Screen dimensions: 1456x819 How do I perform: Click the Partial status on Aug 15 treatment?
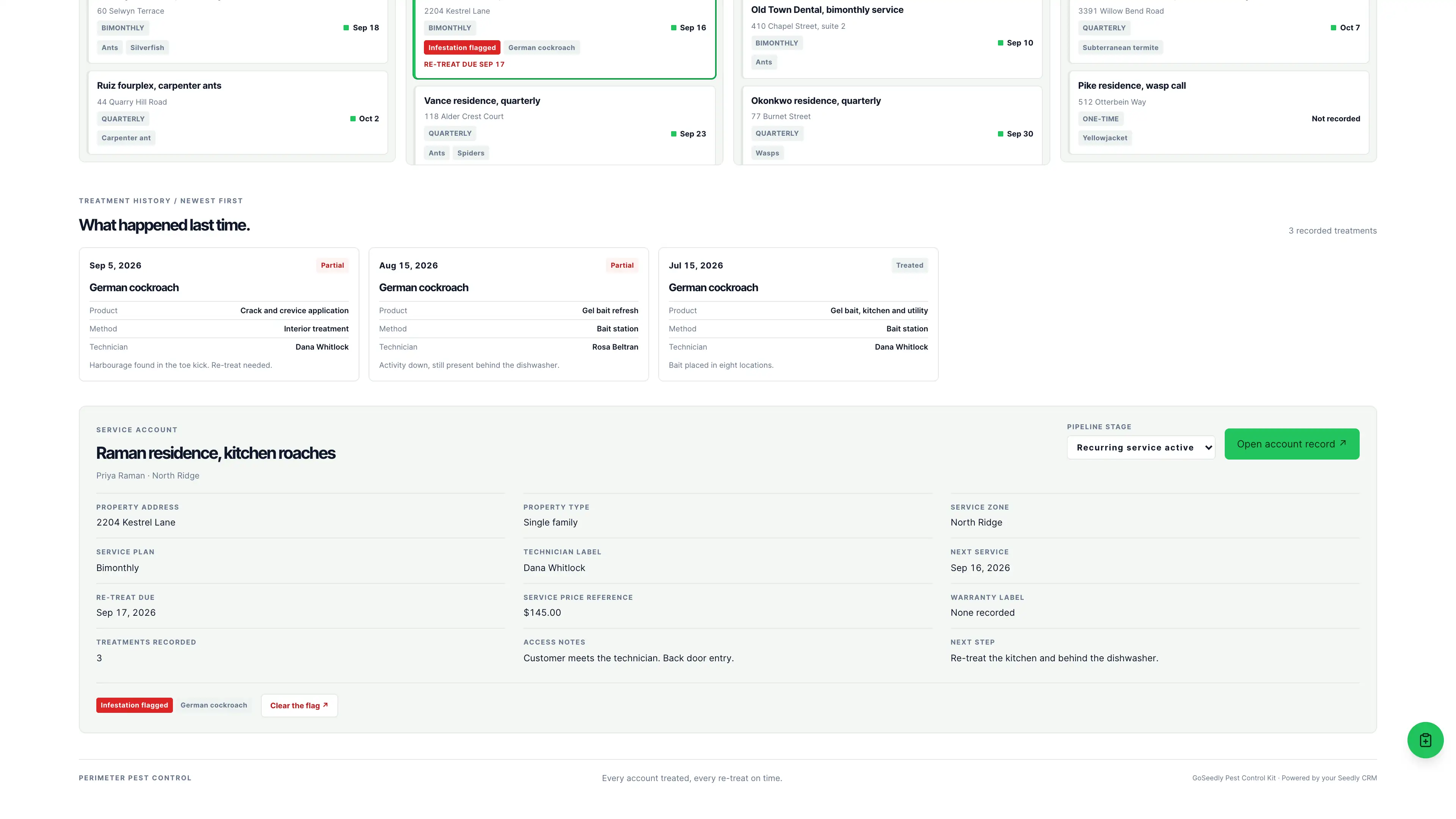pyautogui.click(x=622, y=265)
